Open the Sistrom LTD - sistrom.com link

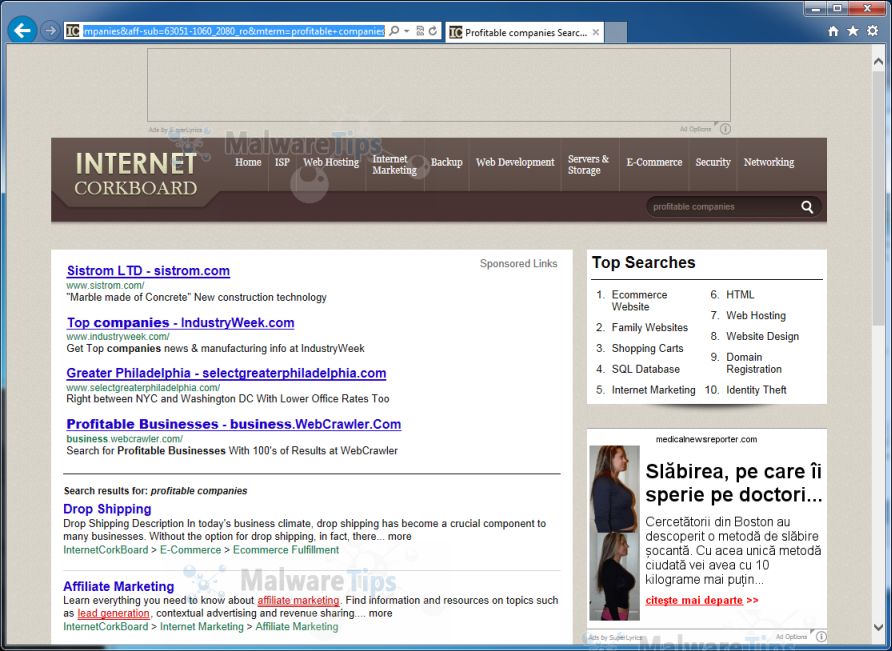(x=148, y=271)
